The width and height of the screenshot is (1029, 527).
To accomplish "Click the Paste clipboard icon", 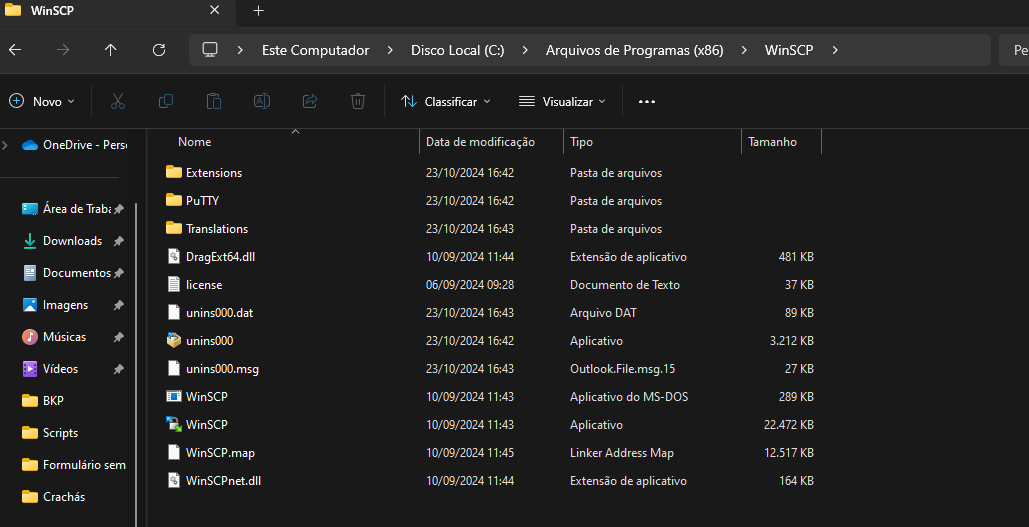I will pyautogui.click(x=214, y=101).
